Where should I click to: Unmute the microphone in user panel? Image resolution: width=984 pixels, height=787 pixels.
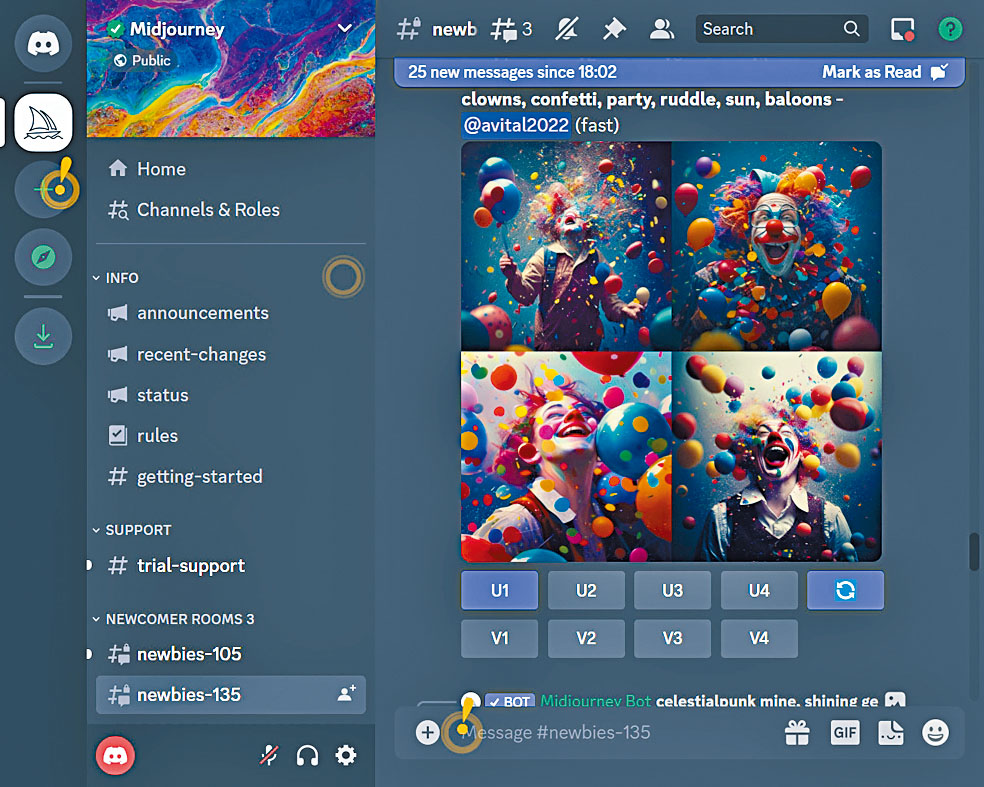(x=269, y=755)
